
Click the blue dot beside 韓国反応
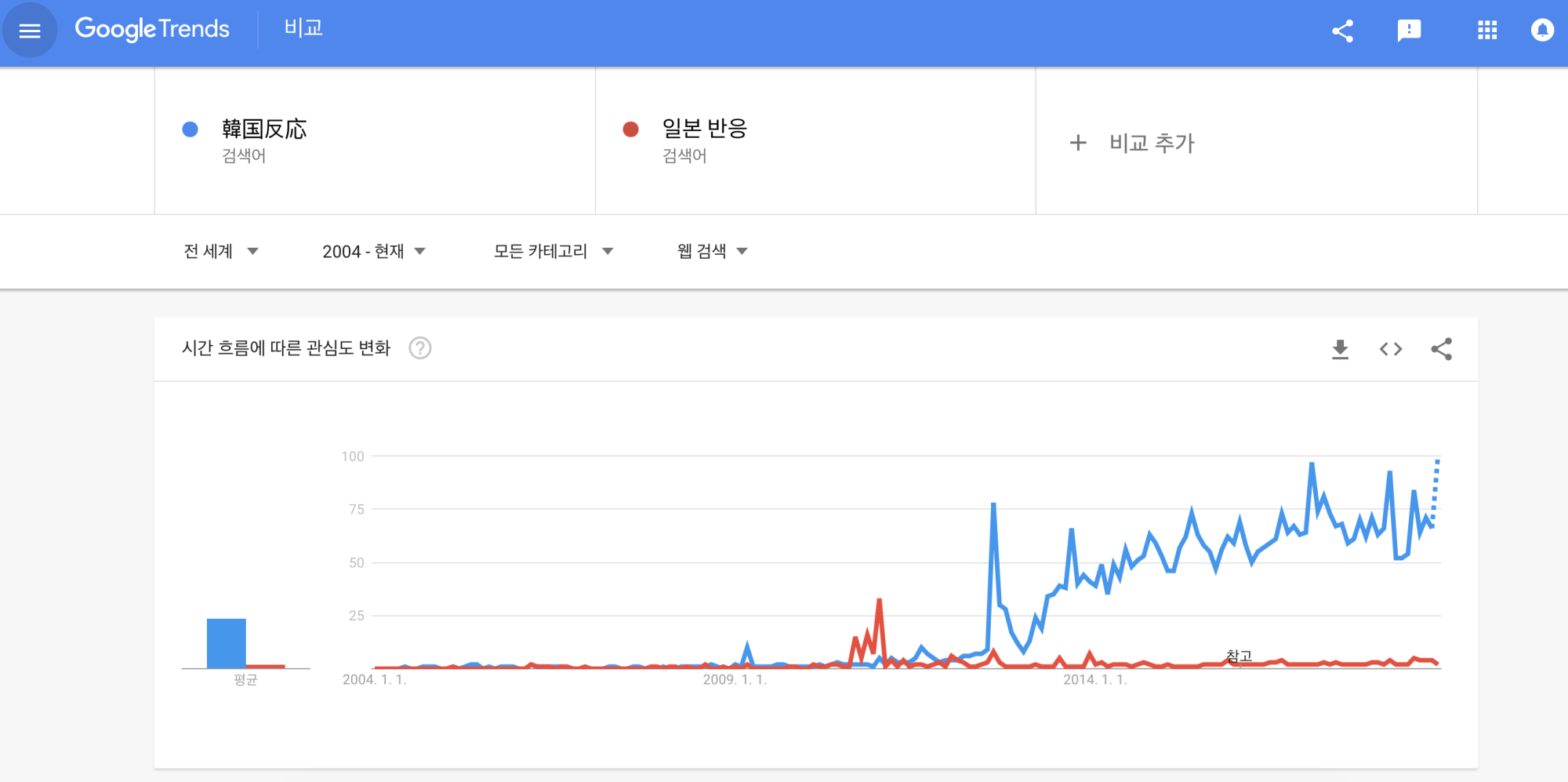point(190,129)
